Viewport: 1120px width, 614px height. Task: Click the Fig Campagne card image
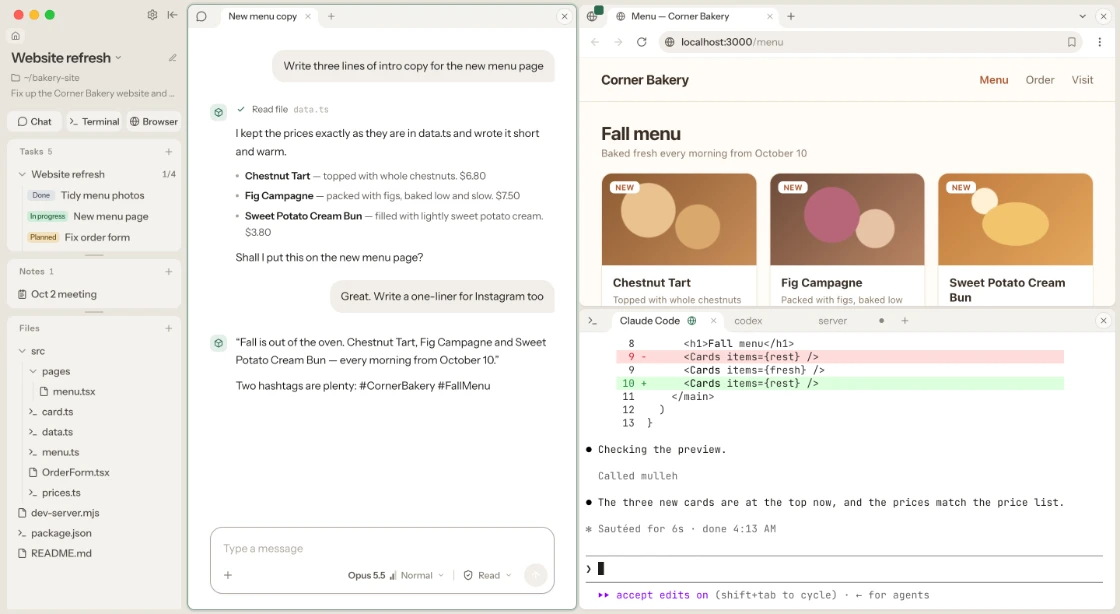[x=847, y=219]
